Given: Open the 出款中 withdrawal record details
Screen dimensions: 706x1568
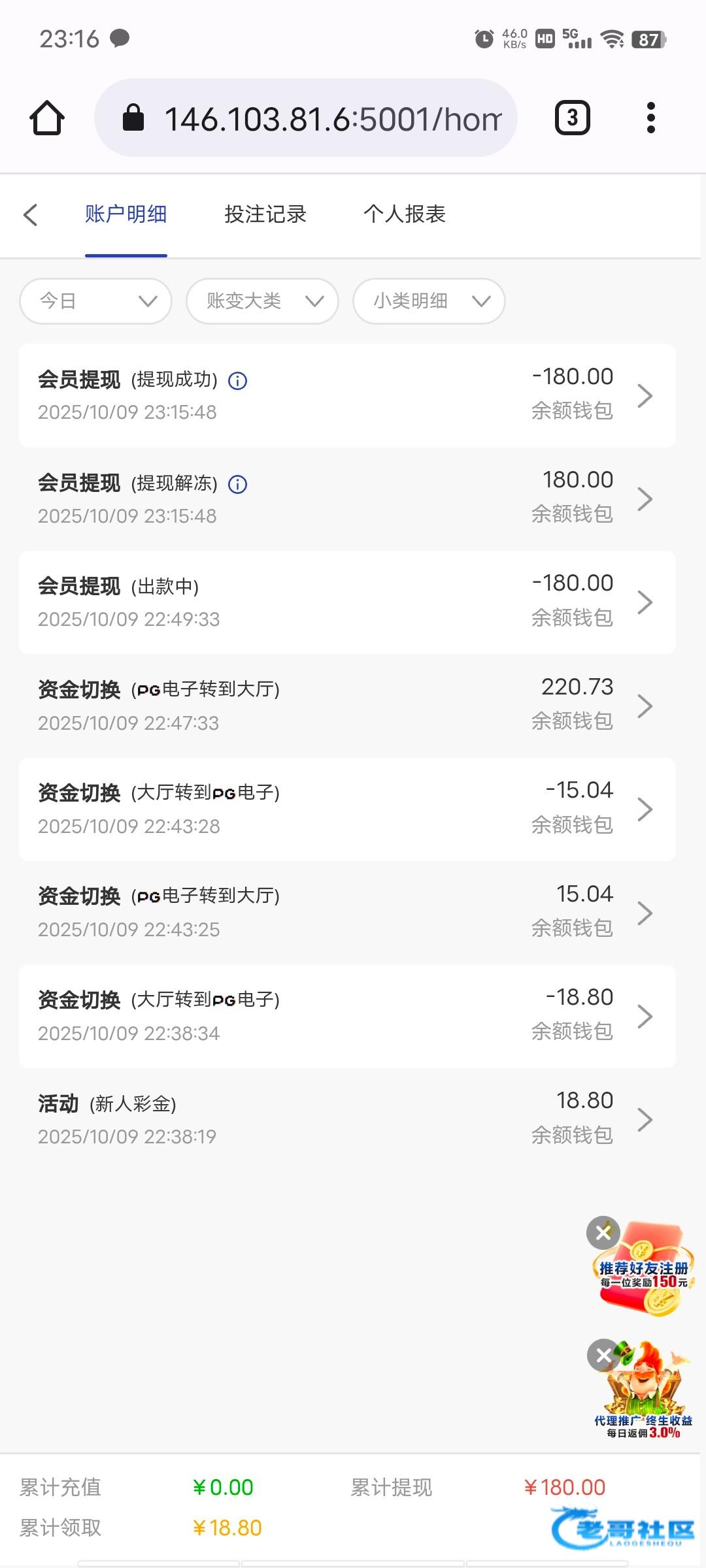Looking at the screenshot, I should coord(346,602).
